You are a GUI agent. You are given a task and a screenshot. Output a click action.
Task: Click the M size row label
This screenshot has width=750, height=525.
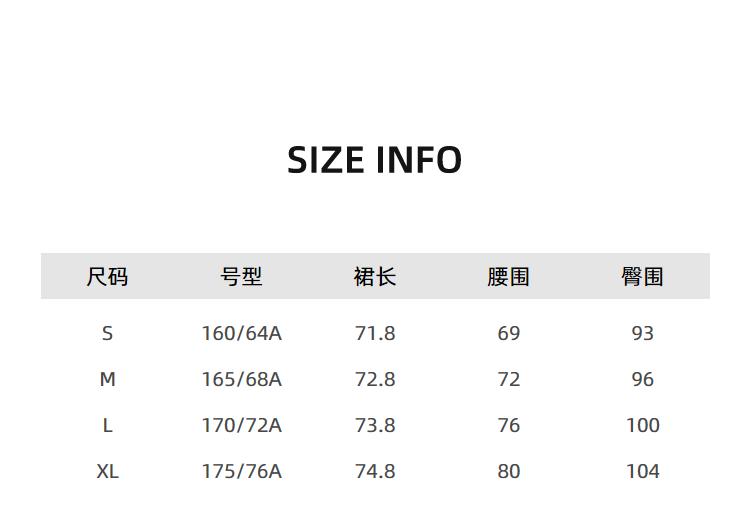(x=108, y=379)
